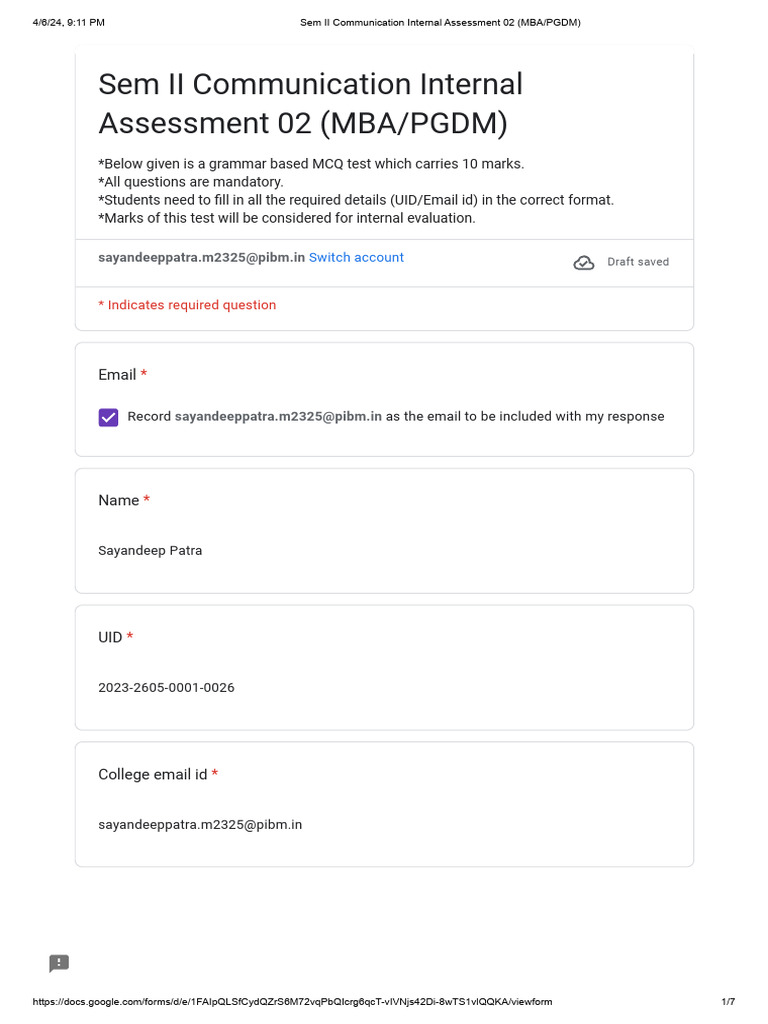
Task: Click the College email id answer field
Action: pos(200,824)
